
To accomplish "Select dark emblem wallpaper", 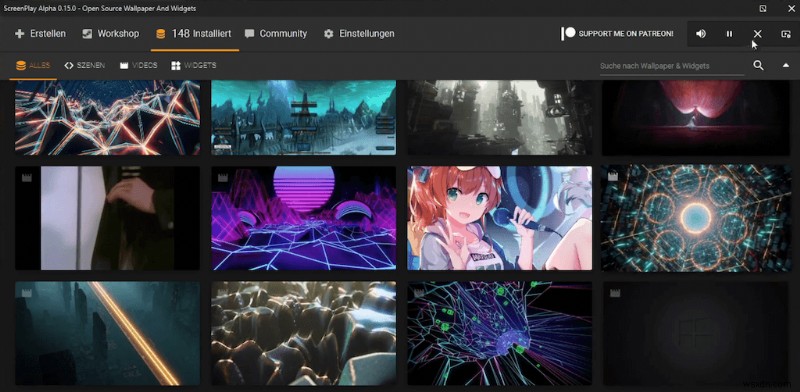I will coord(696,333).
